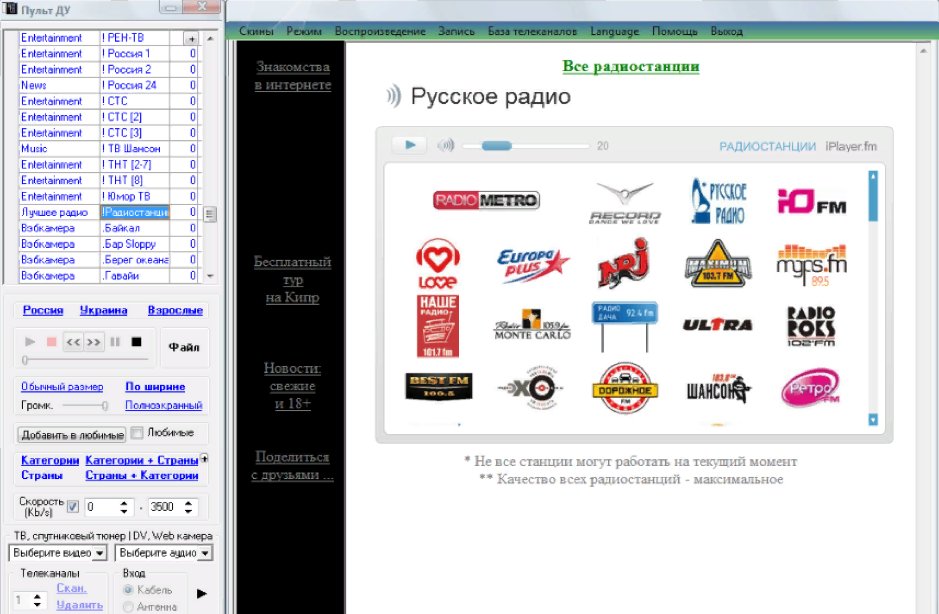The height and width of the screenshot is (614, 939).
Task: Click the radio player volume slider
Action: coord(525,146)
